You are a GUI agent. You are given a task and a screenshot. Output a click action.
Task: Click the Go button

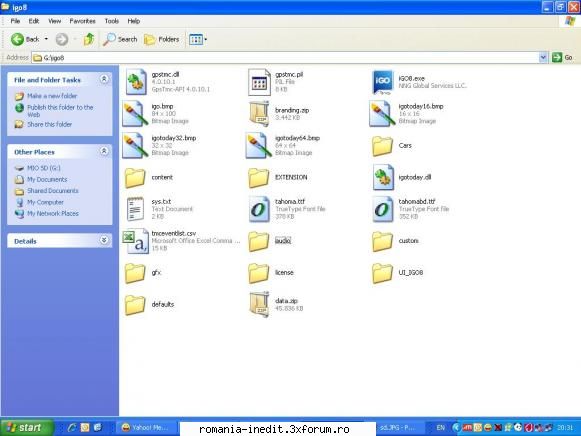pos(563,57)
